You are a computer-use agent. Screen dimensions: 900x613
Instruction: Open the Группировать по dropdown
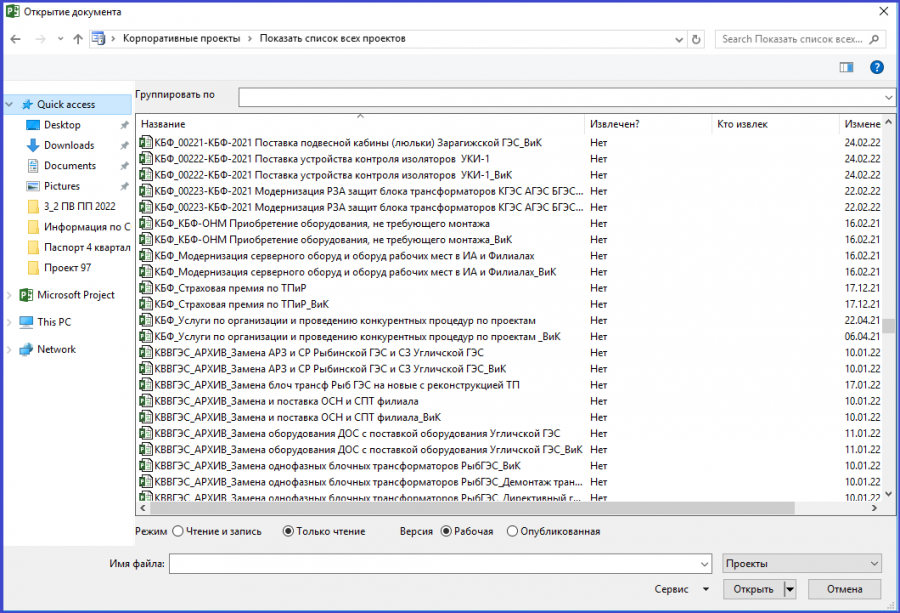(888, 97)
